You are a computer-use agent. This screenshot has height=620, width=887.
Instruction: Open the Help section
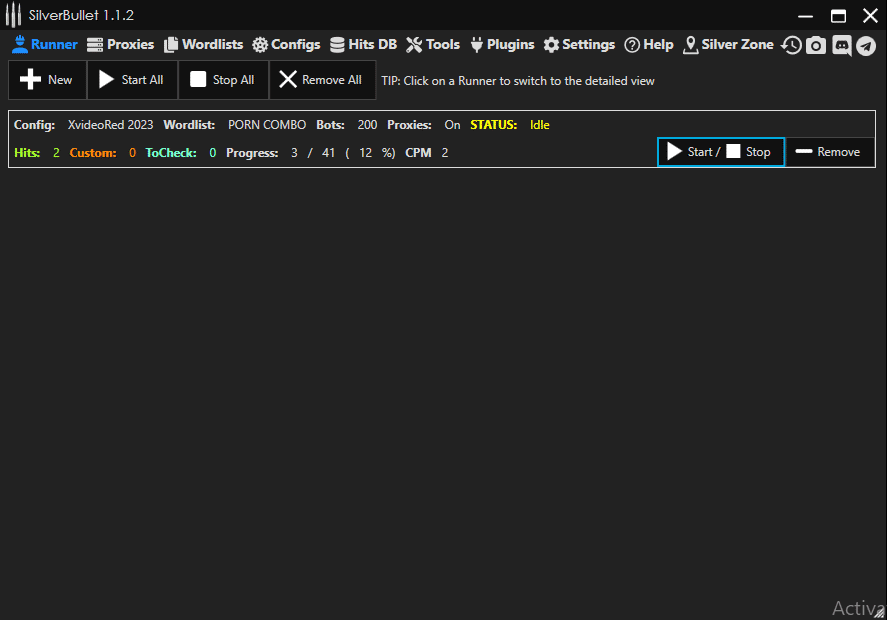coord(649,45)
